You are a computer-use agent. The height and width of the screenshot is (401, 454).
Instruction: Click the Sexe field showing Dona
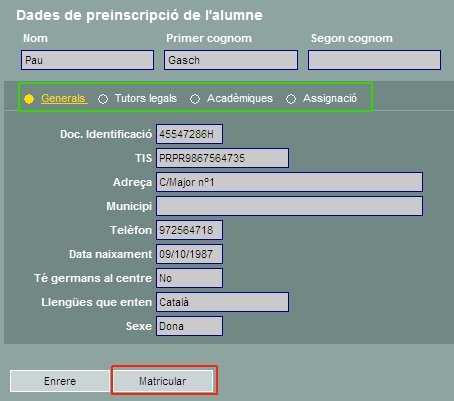point(189,326)
